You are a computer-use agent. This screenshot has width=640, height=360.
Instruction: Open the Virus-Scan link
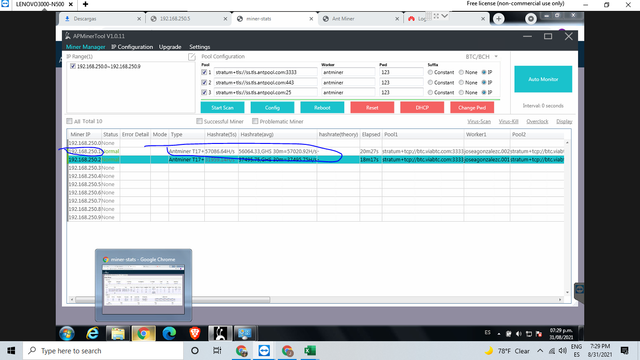tap(479, 122)
